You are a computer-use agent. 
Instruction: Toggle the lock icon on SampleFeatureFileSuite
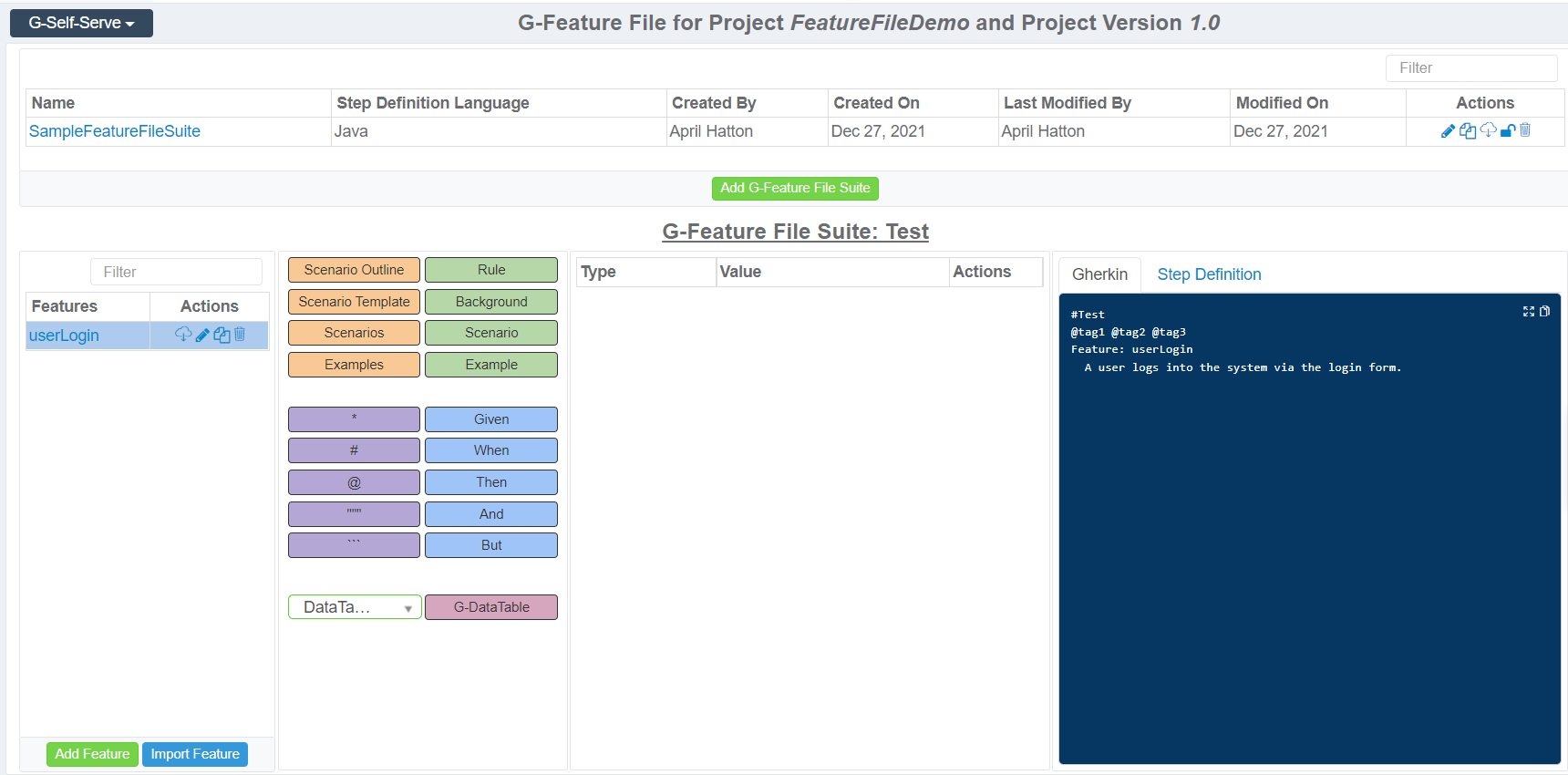coord(1508,130)
